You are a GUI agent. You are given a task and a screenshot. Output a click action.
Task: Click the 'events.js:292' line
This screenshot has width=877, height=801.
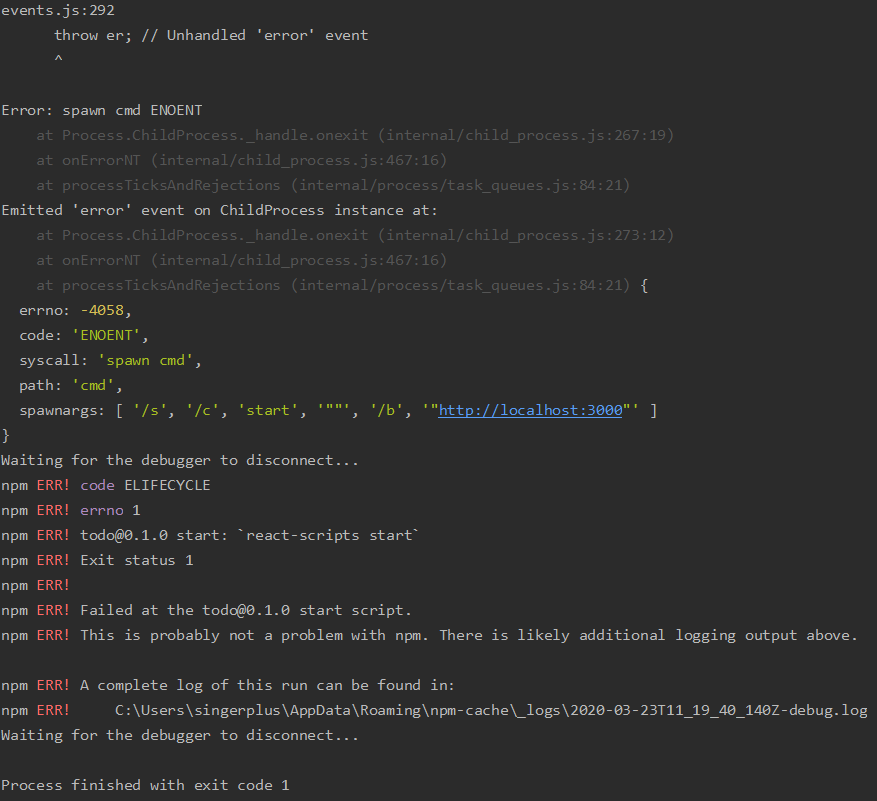[x=58, y=11]
